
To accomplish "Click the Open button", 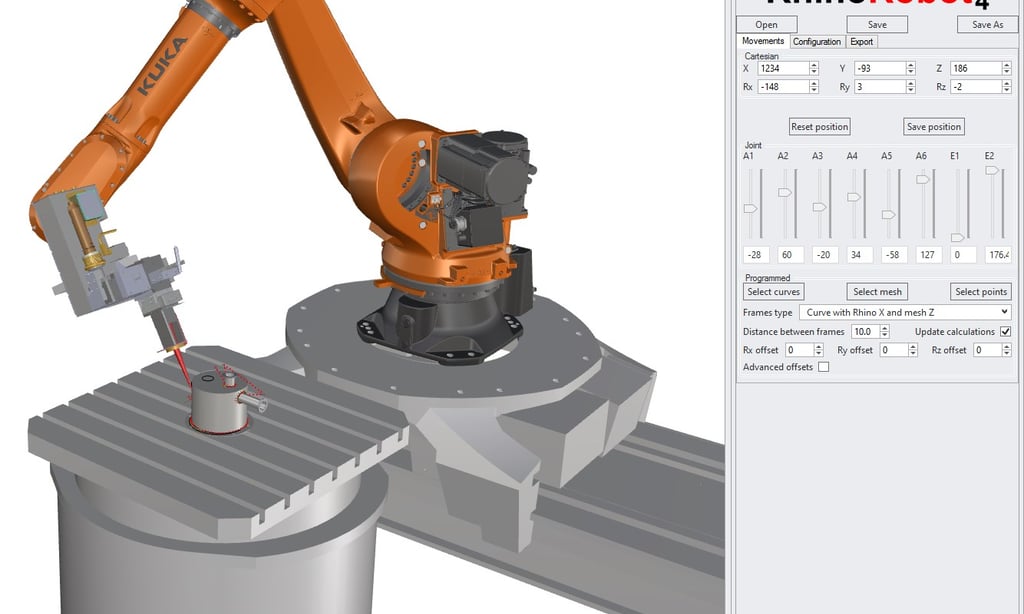I will (767, 25).
